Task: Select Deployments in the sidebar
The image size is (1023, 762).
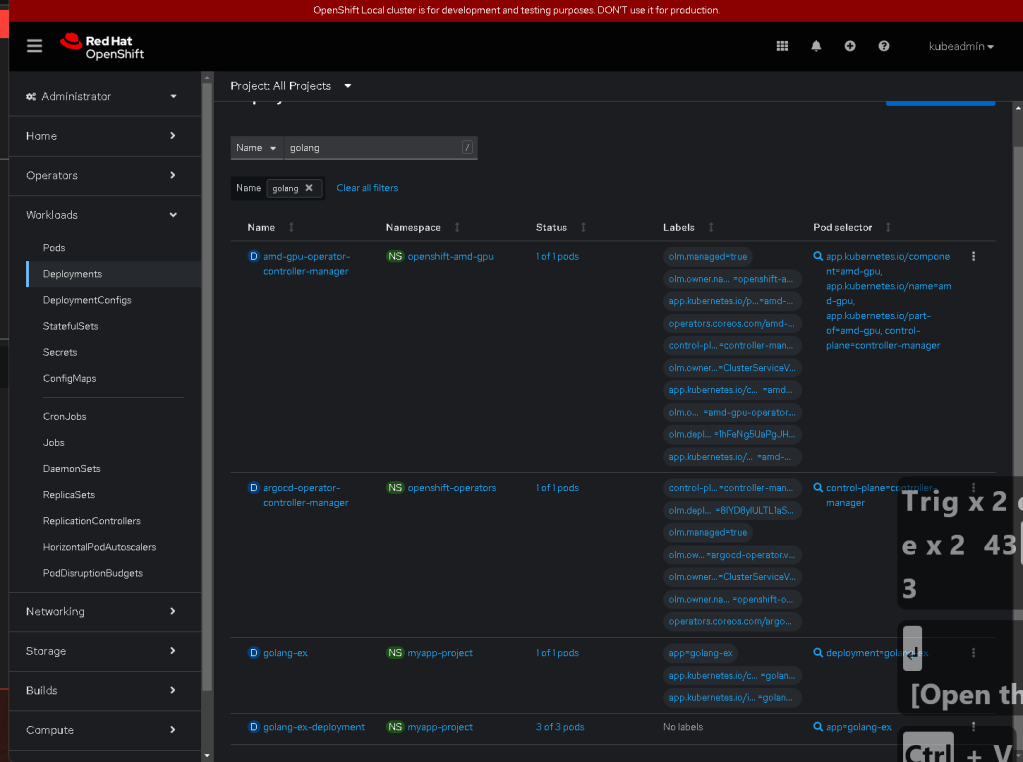Action: [x=72, y=274]
